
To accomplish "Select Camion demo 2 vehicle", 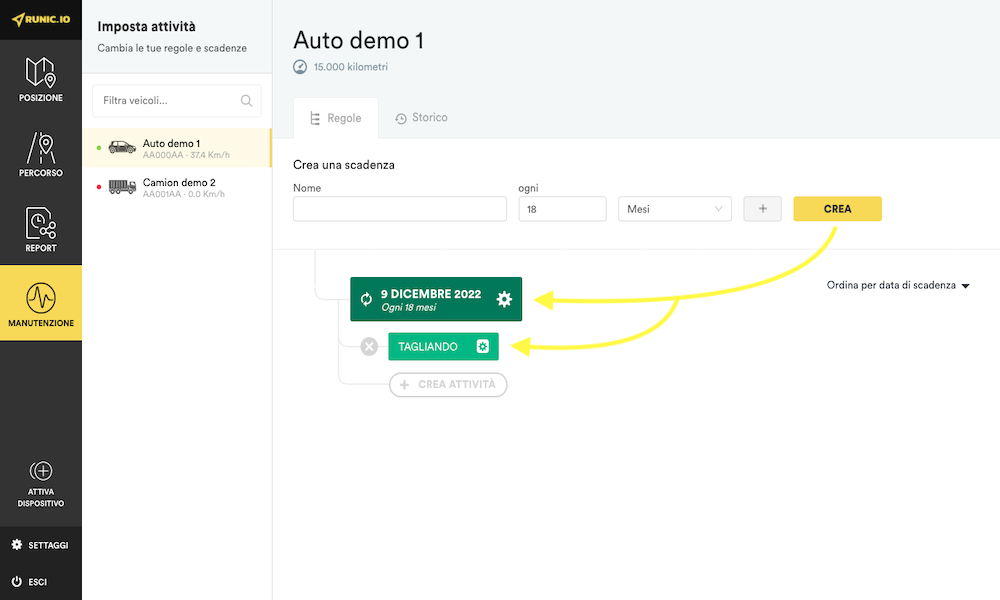I will click(177, 187).
